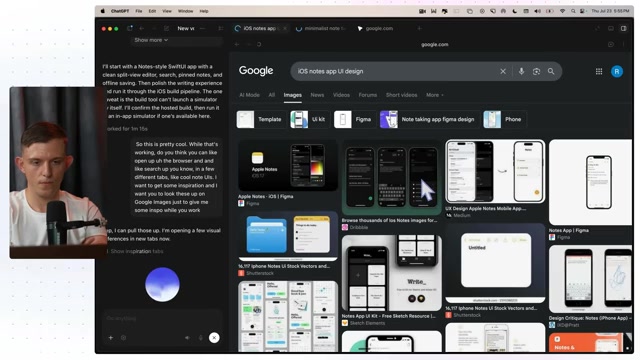Open UX Design Apple Notes Medium result
Screen dimensions: 640x360
[x=495, y=171]
